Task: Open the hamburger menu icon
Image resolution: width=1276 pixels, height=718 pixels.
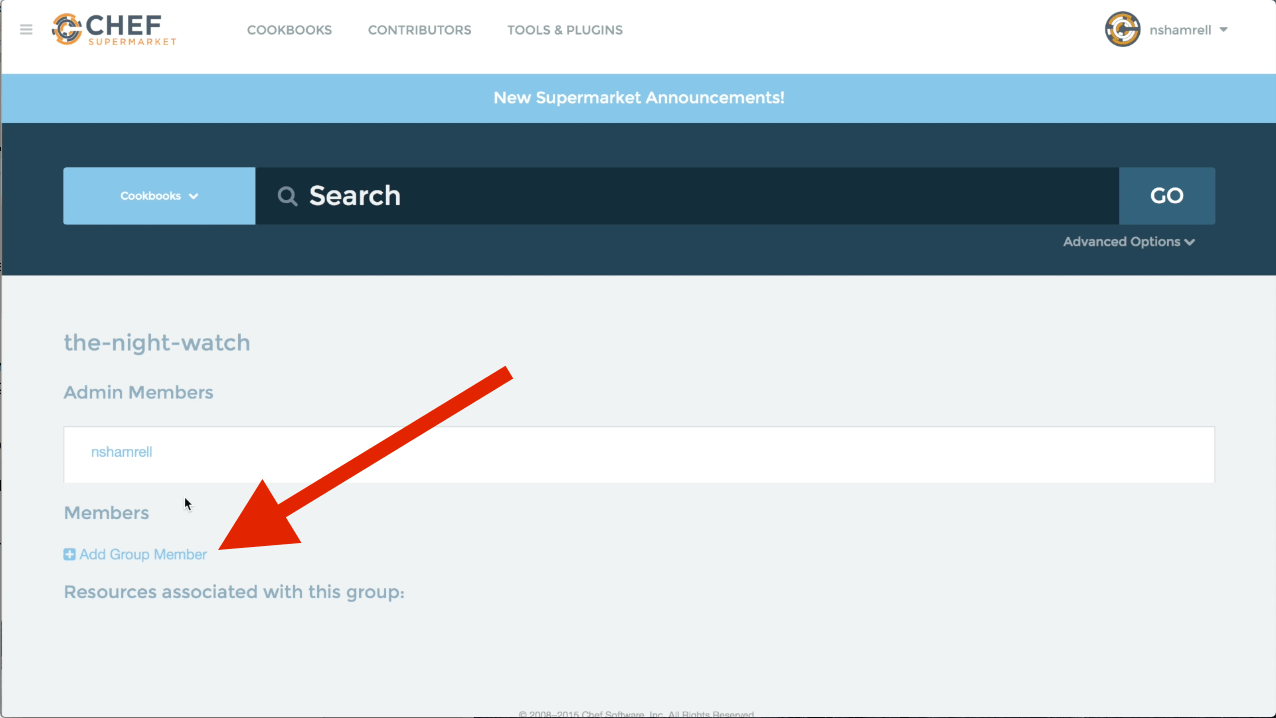Action: [x=26, y=30]
